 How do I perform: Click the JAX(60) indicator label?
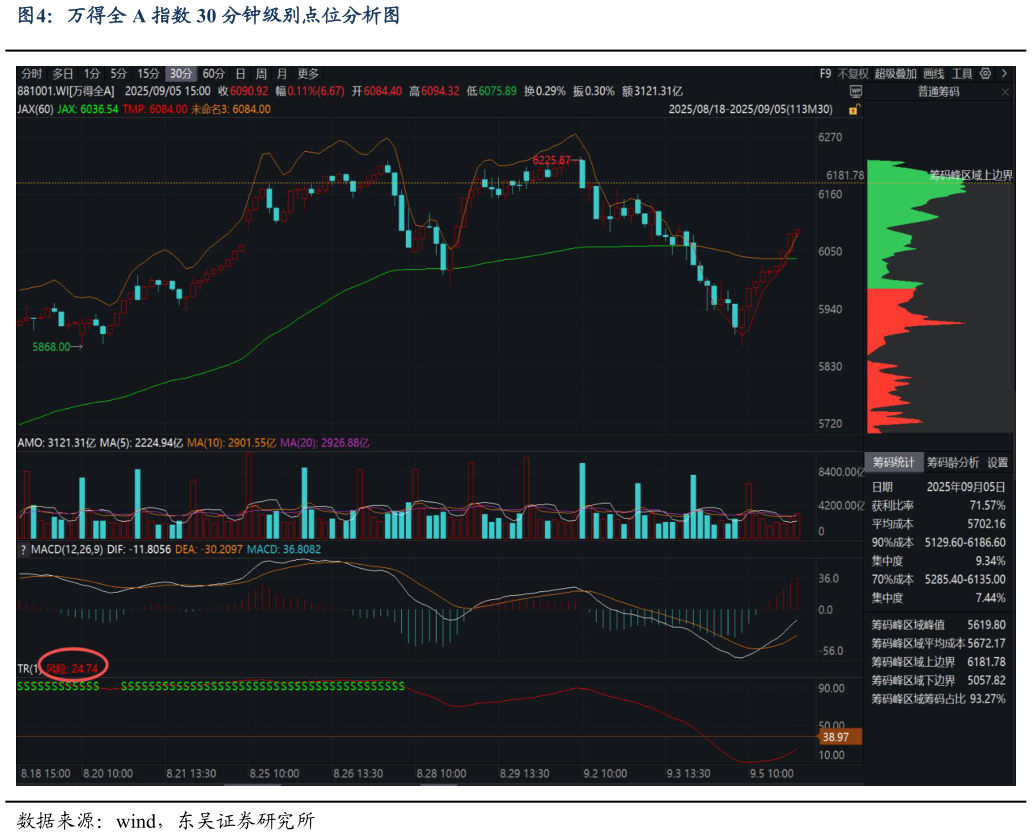[x=35, y=109]
